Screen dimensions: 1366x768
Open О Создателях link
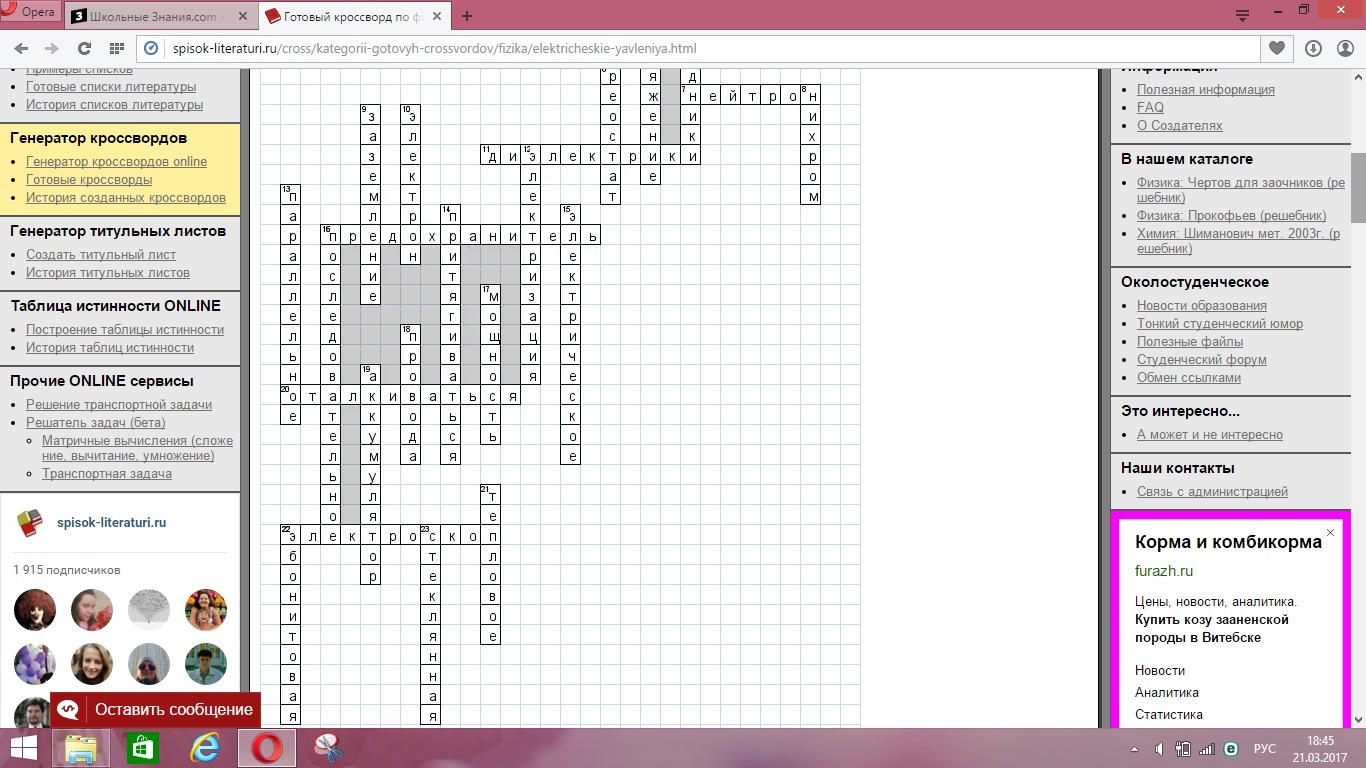coord(1180,126)
